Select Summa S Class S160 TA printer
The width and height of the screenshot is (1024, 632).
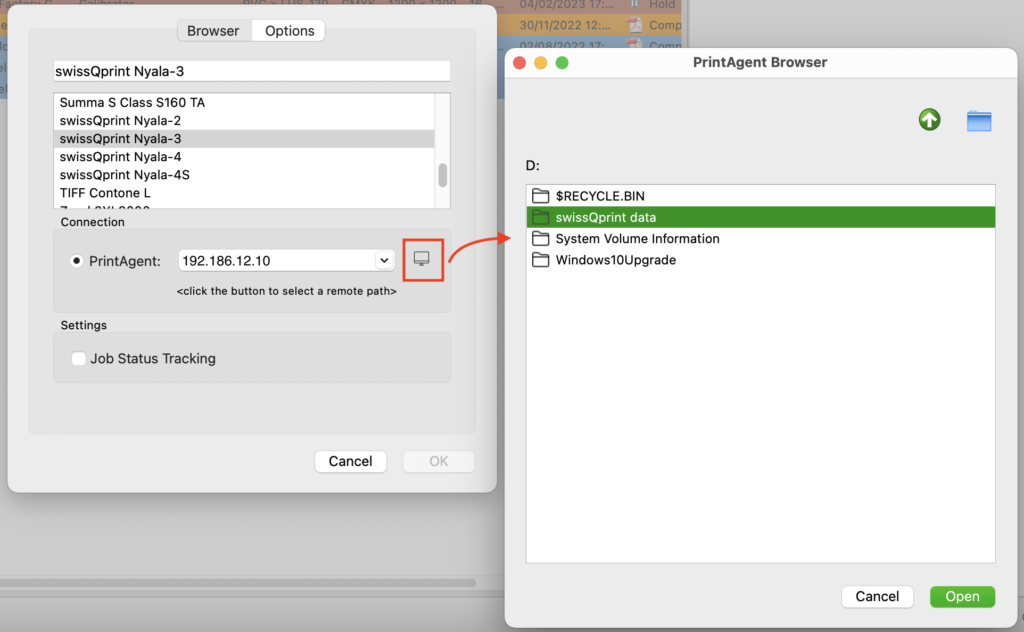pyautogui.click(x=132, y=103)
